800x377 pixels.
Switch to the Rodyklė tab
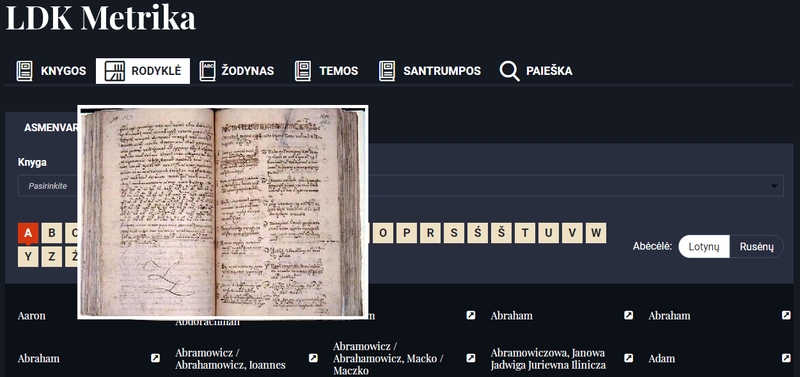tap(143, 71)
